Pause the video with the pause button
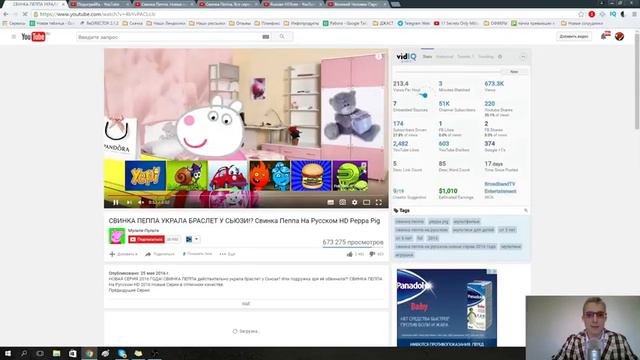 click(116, 202)
